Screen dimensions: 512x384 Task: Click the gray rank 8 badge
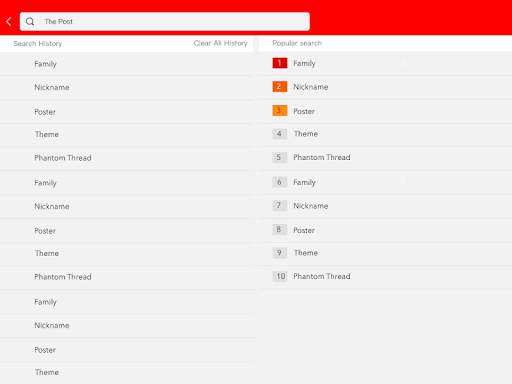click(x=280, y=229)
